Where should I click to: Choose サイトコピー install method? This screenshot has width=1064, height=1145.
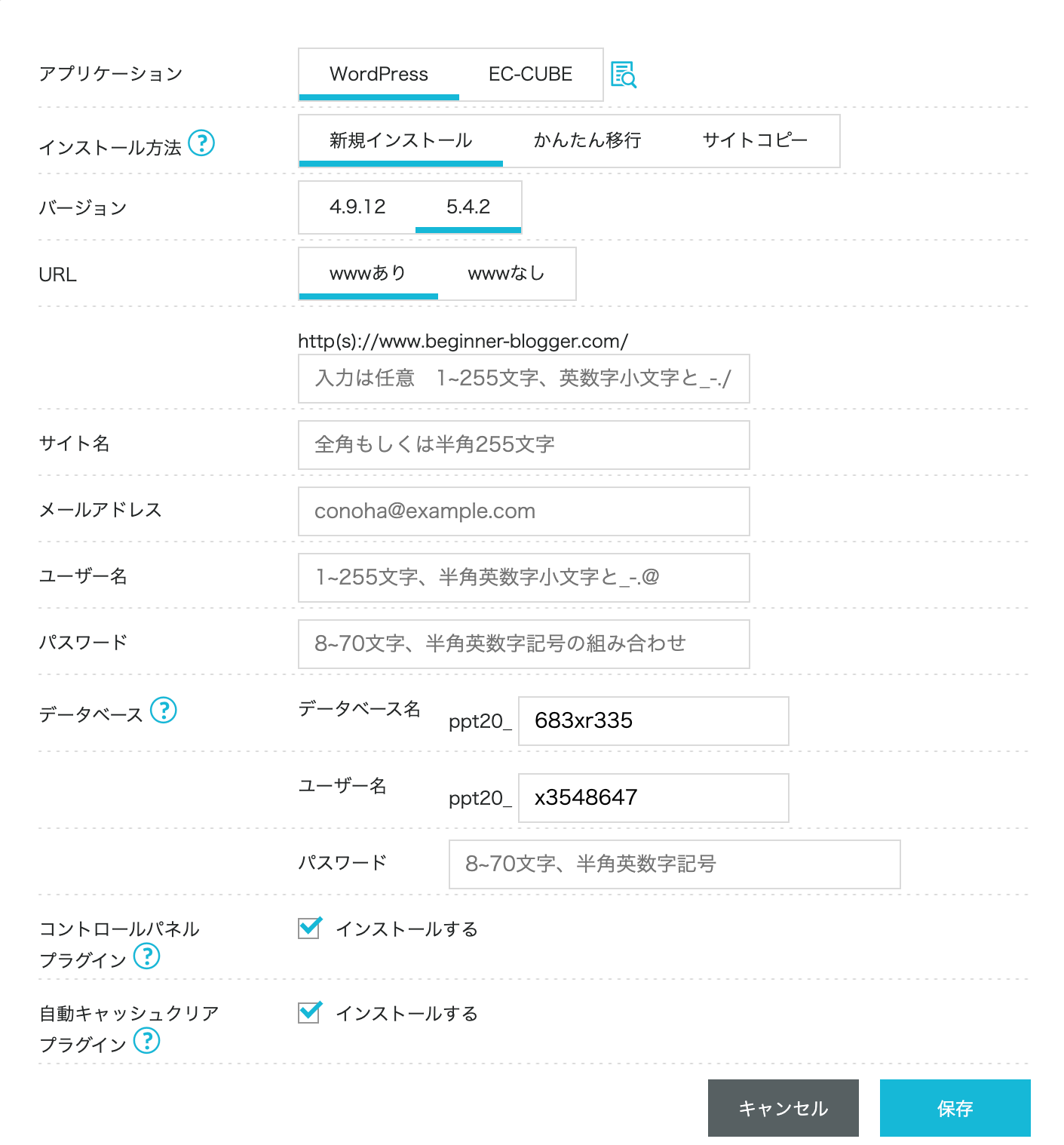pos(755,140)
